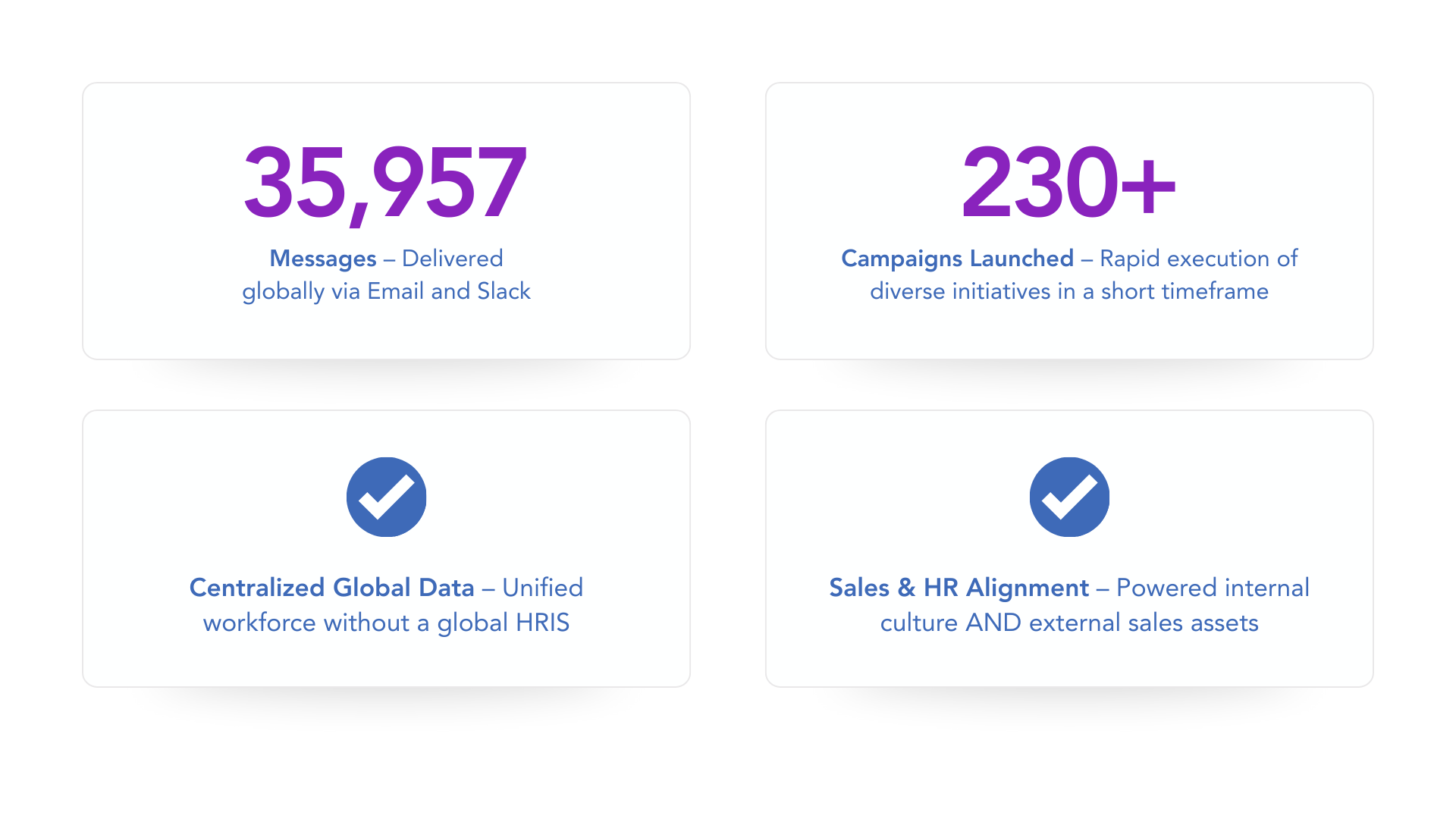Click the Powered internal text
Image resolution: width=1456 pixels, height=819 pixels.
1213,588
